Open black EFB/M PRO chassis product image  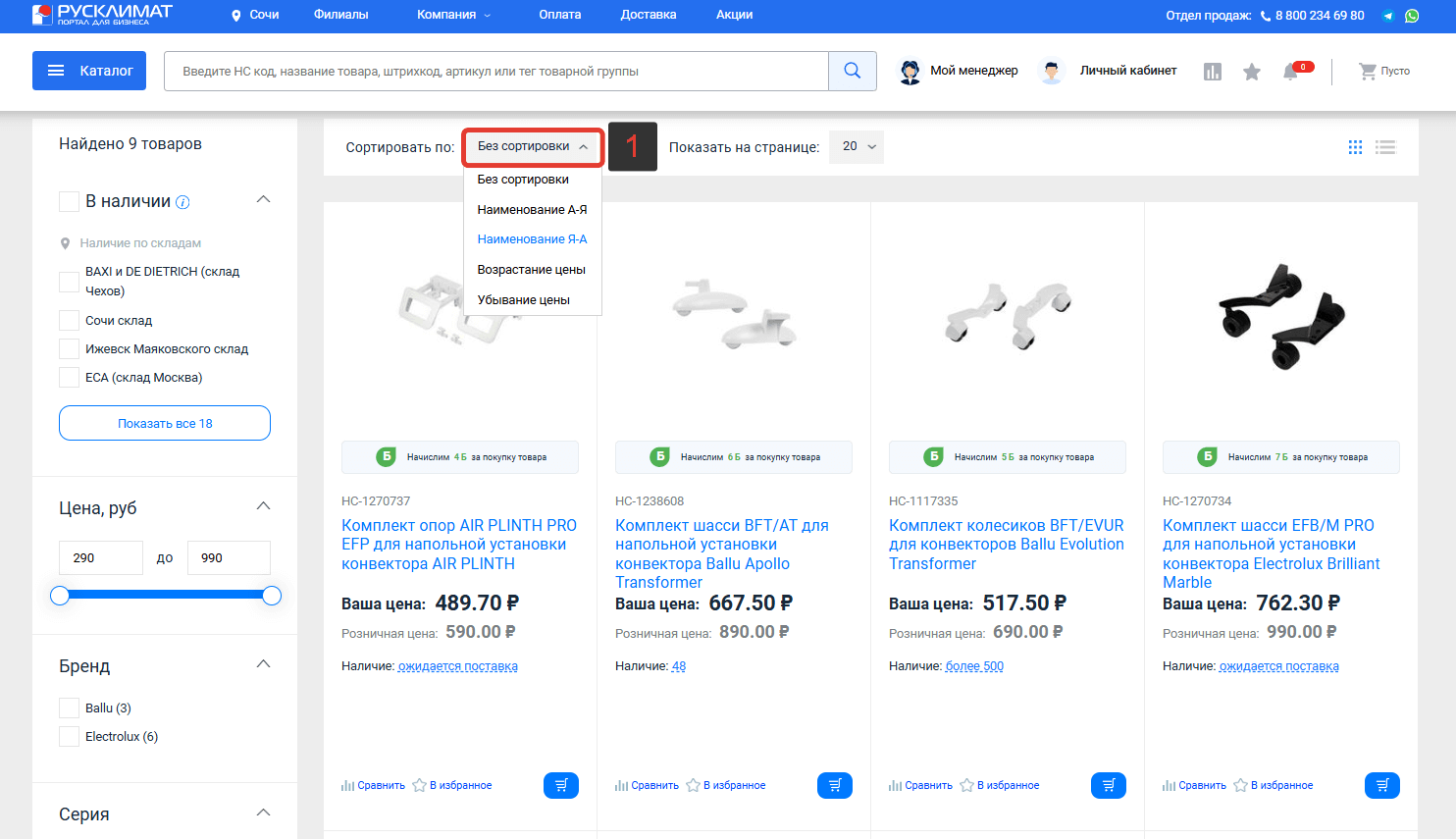(x=1281, y=316)
